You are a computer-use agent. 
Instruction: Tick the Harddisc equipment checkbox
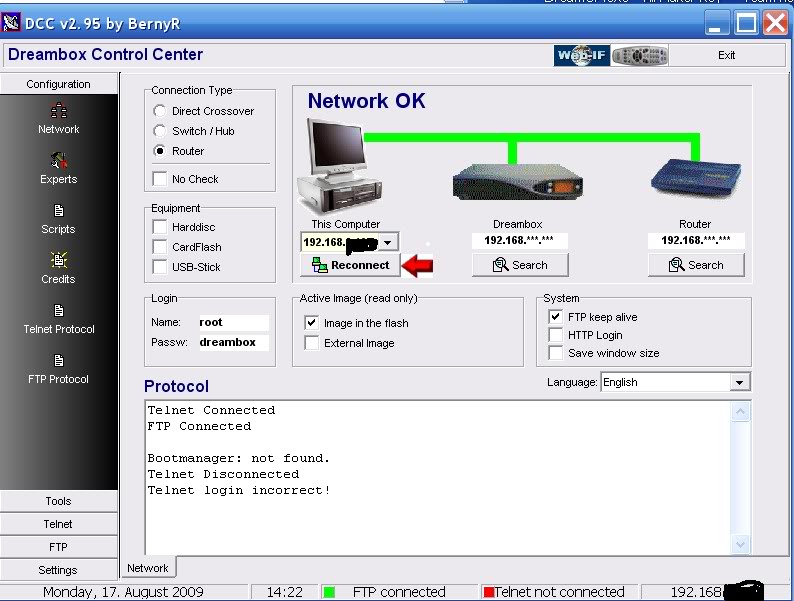[160, 227]
